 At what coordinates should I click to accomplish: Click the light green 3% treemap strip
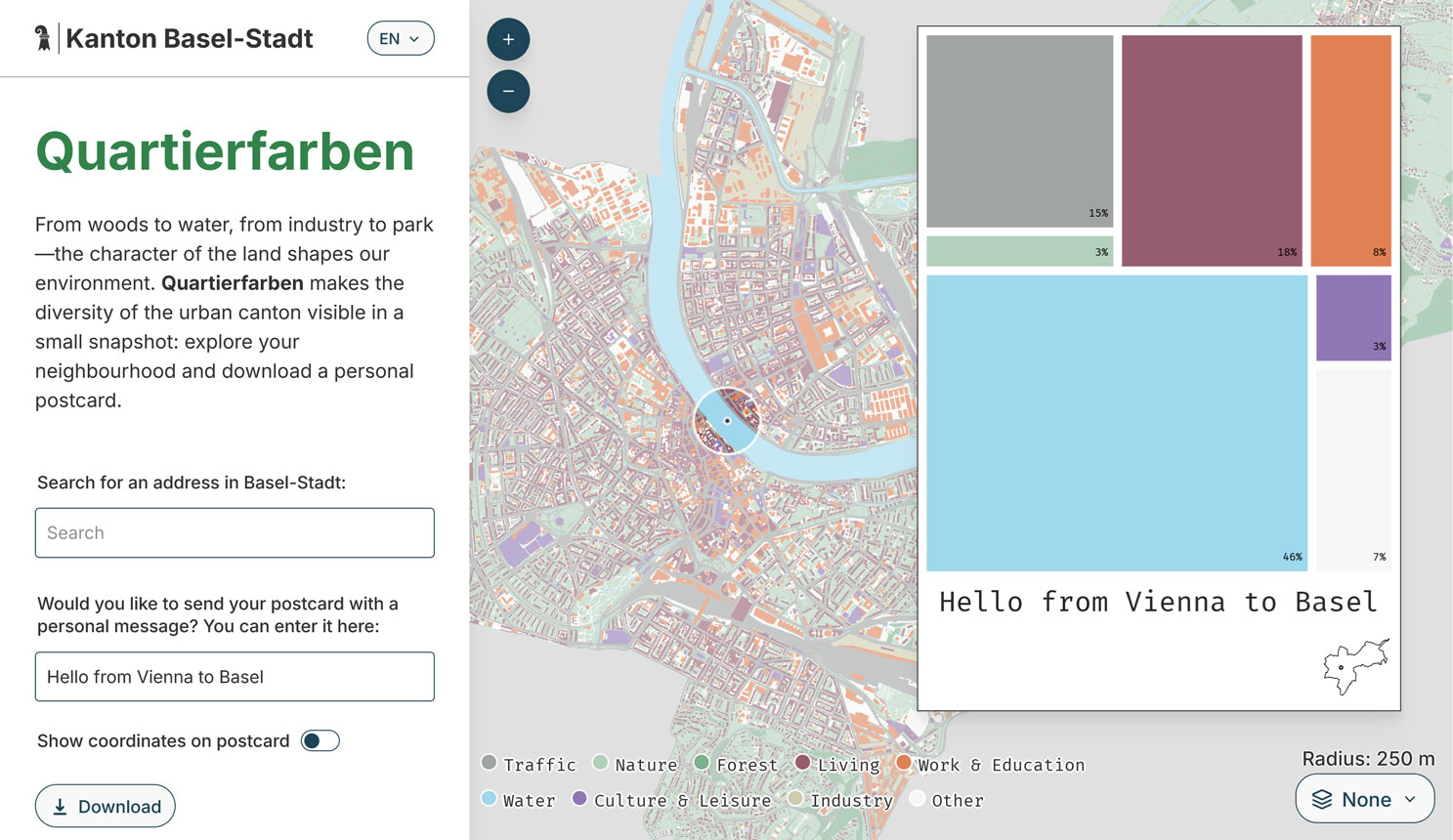click(x=1020, y=251)
